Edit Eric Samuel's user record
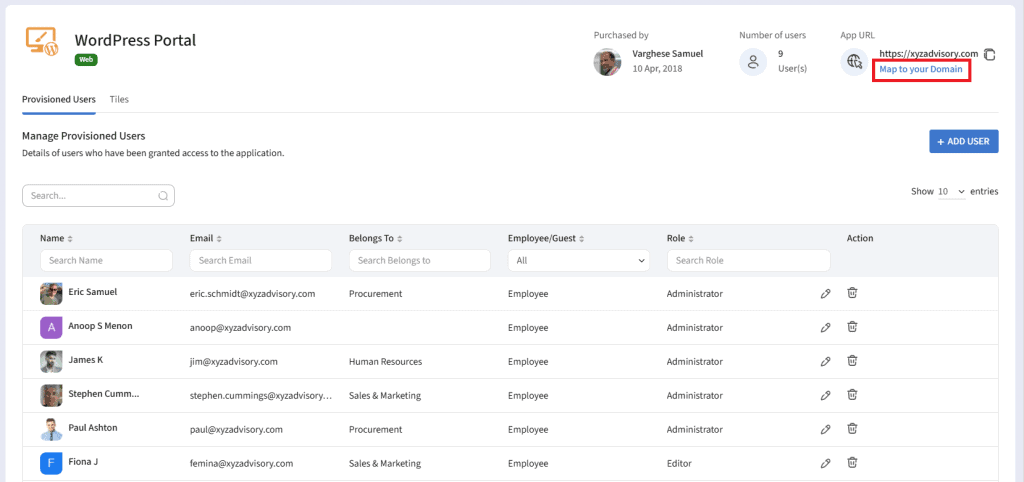Image resolution: width=1024 pixels, height=482 pixels. point(825,294)
